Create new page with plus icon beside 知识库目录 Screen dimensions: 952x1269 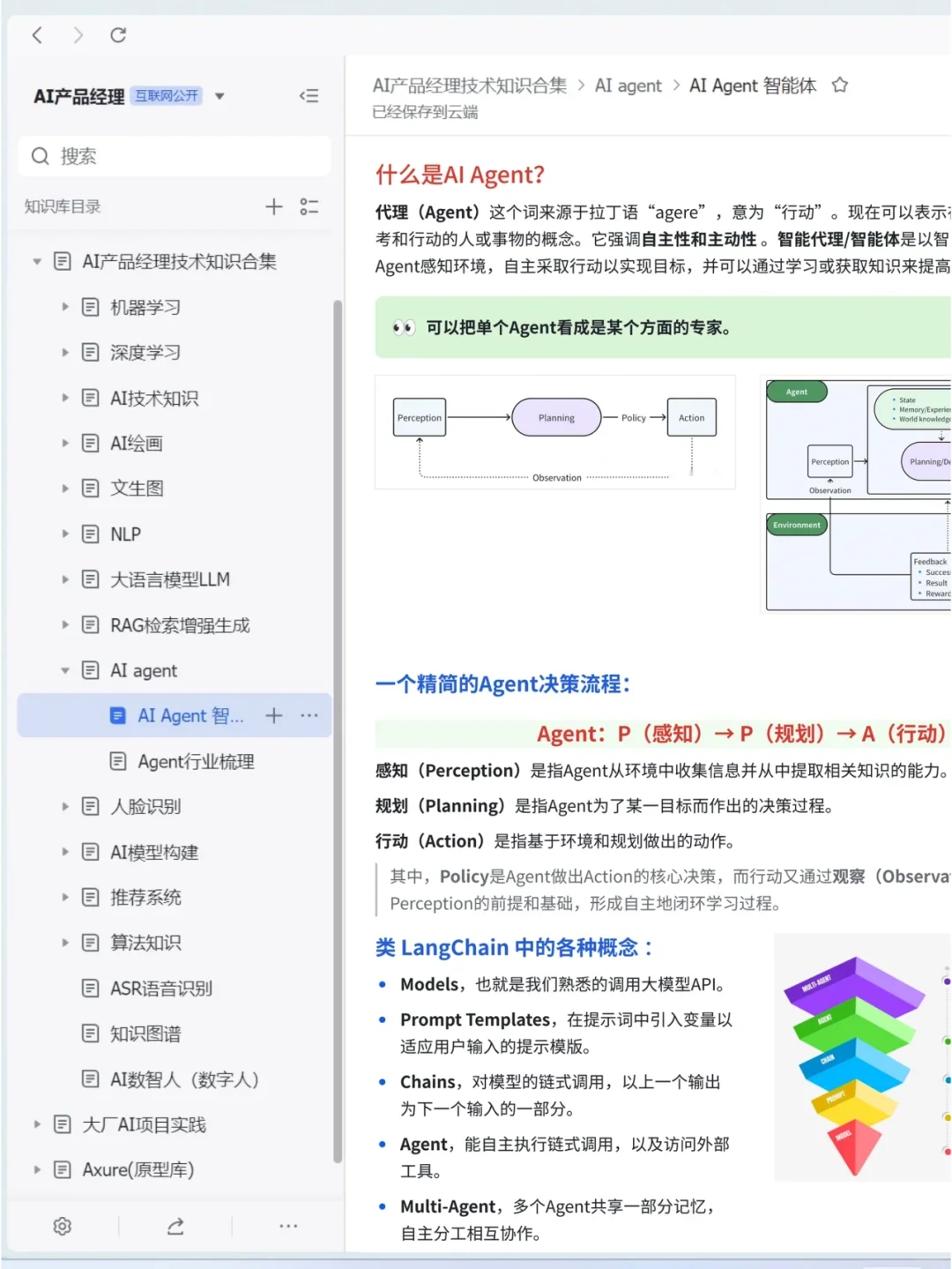pyautogui.click(x=273, y=206)
